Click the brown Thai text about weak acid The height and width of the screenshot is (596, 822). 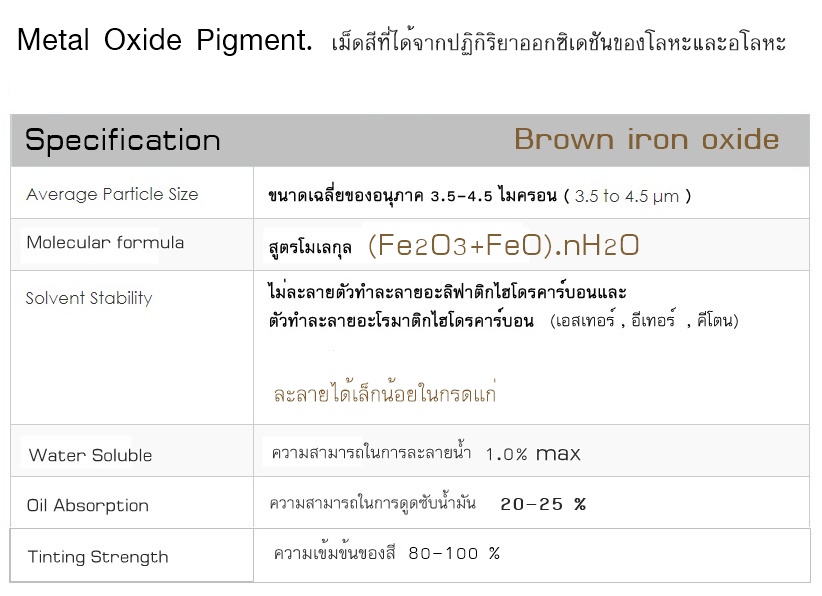pyautogui.click(x=384, y=393)
